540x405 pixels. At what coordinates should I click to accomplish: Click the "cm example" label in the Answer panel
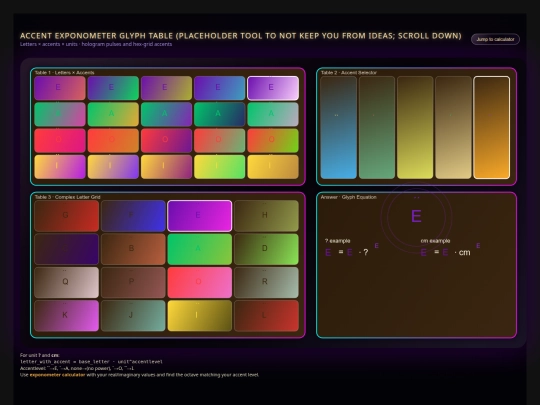435,241
